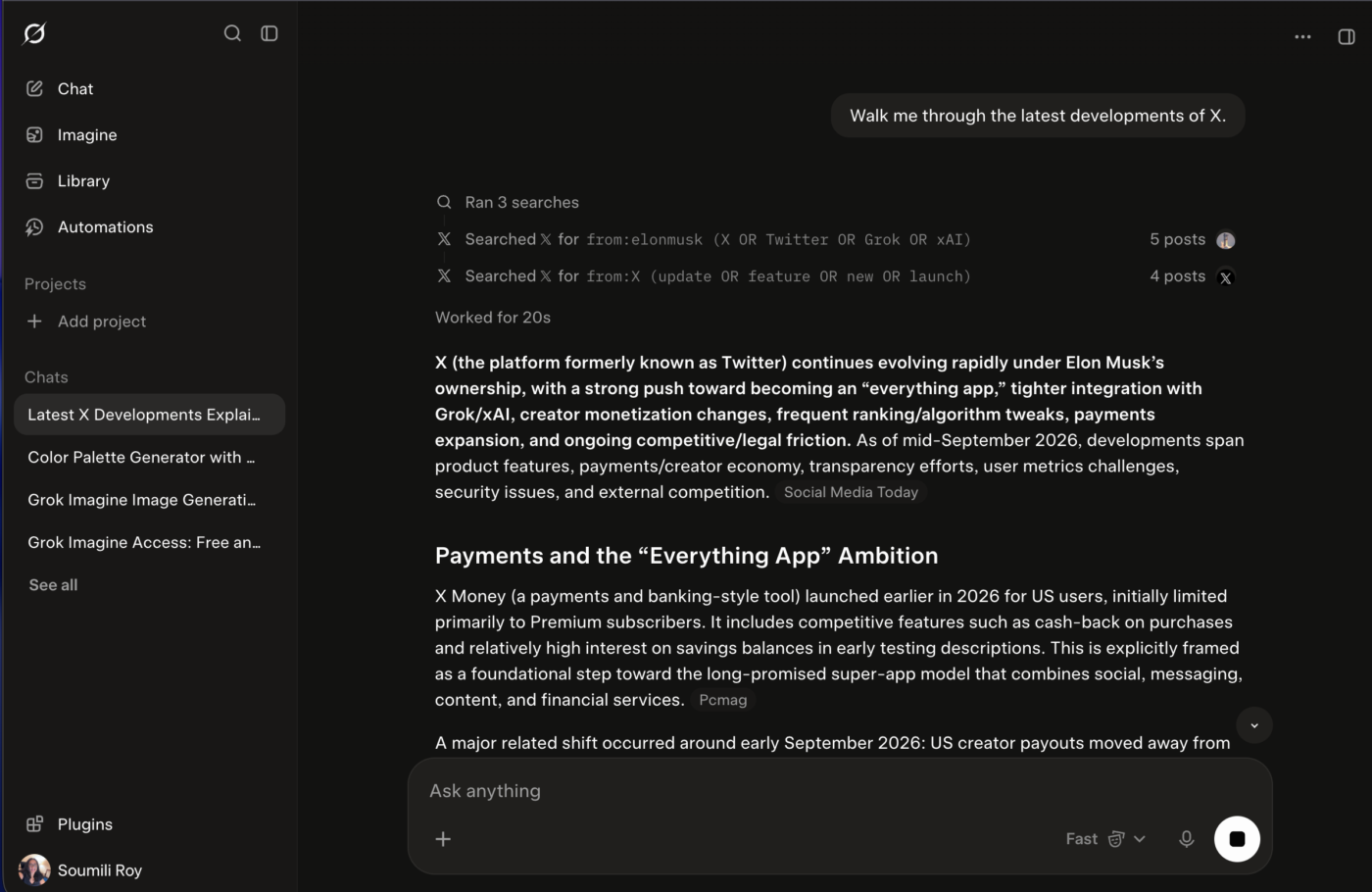This screenshot has height=892, width=1372.
Task: Open Grok Imagine Access chat
Action: click(149, 542)
